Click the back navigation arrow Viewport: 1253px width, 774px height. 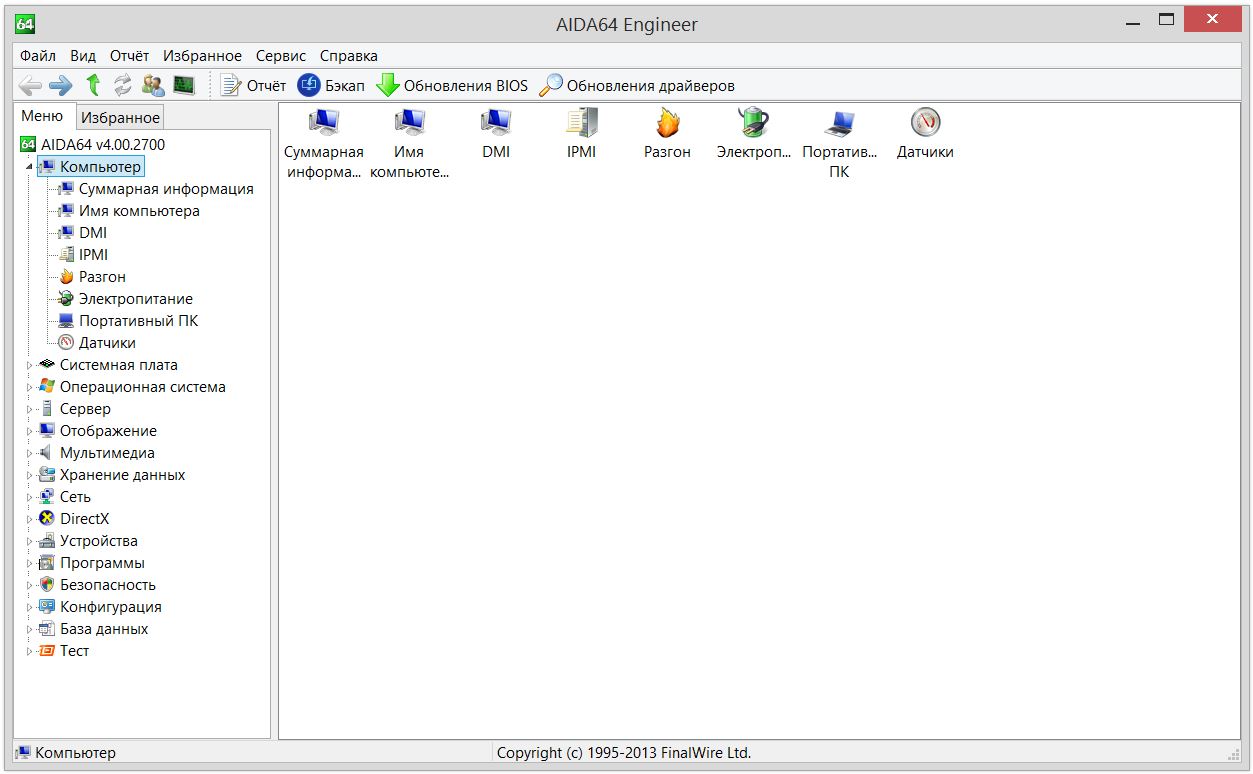click(31, 86)
